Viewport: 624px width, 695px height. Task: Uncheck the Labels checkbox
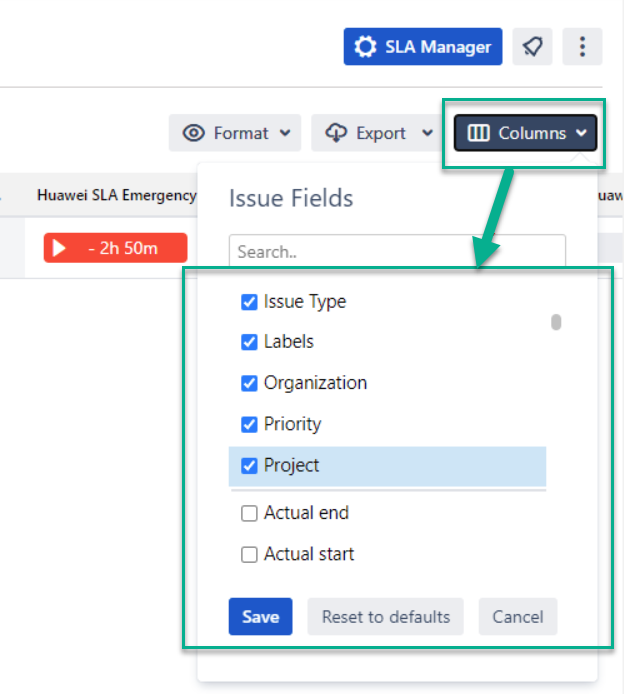[250, 342]
